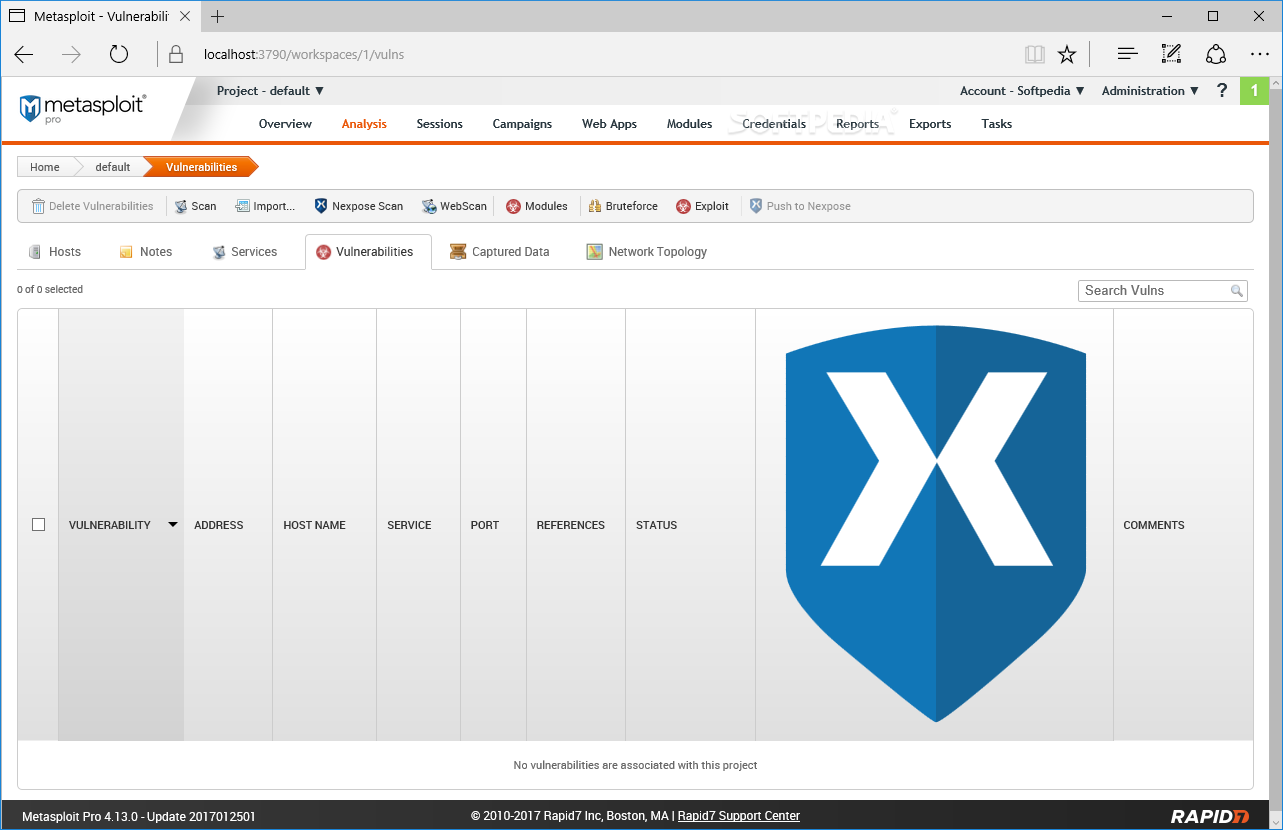Viewport: 1283px width, 830px height.
Task: Launch Nexpose Scan from toolbar
Action: click(359, 206)
